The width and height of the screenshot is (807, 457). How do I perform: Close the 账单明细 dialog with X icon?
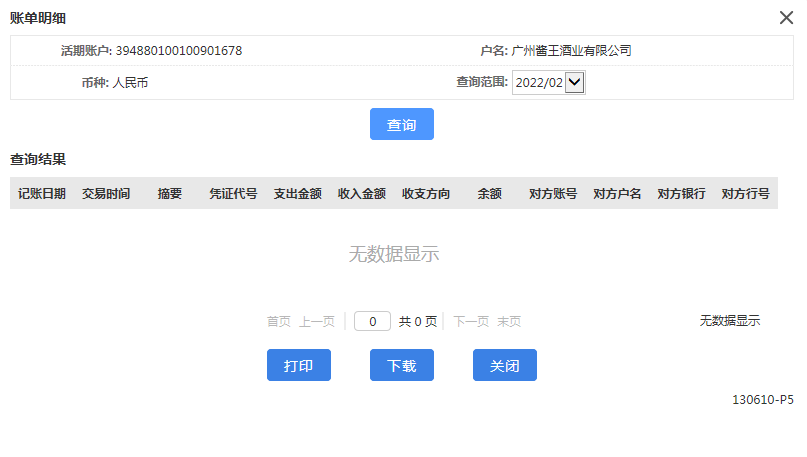786,17
